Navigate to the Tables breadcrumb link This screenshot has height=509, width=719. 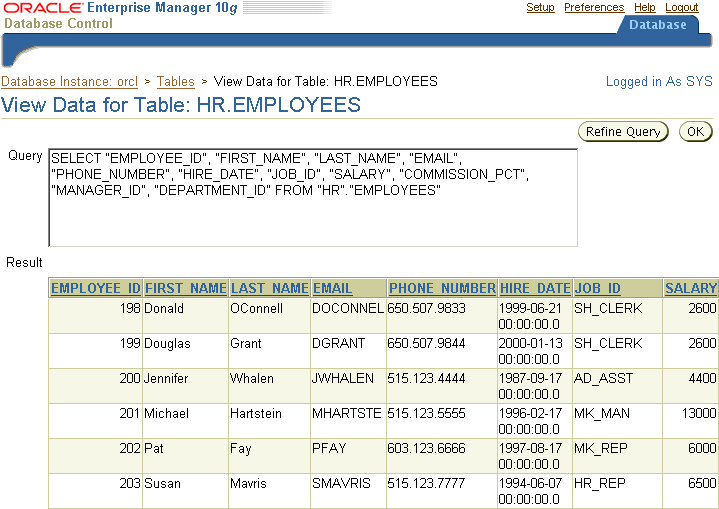click(x=176, y=82)
